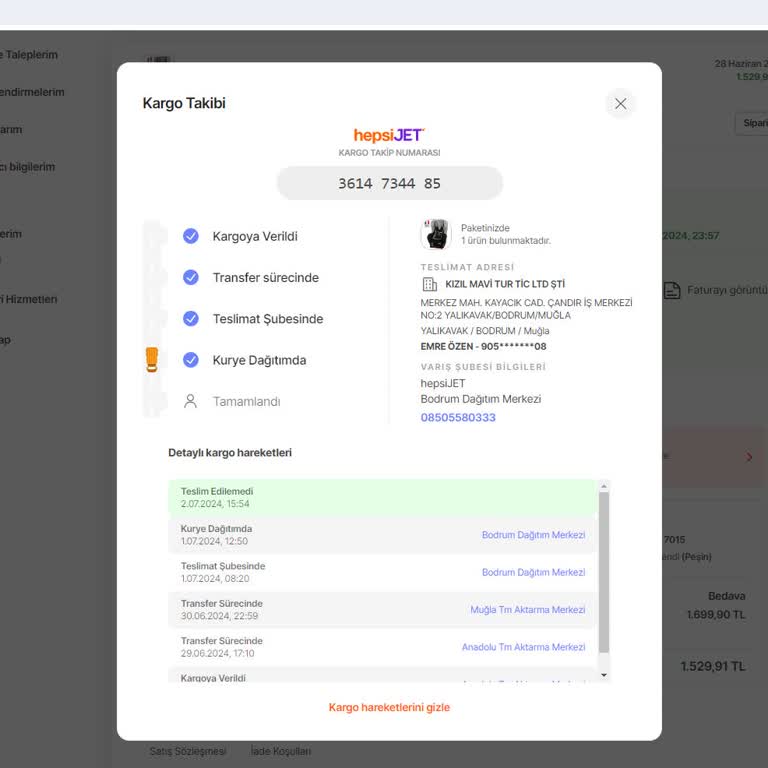Click the Transfer sürecinde checkmark icon
Viewport: 768px width, 768px height.
(x=191, y=277)
